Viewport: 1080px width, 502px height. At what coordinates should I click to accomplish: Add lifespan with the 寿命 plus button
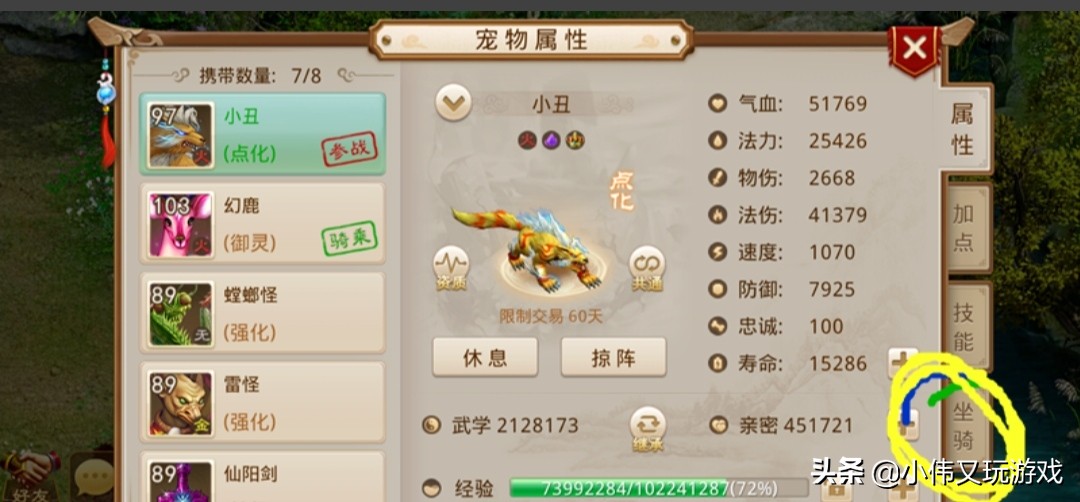tap(902, 362)
